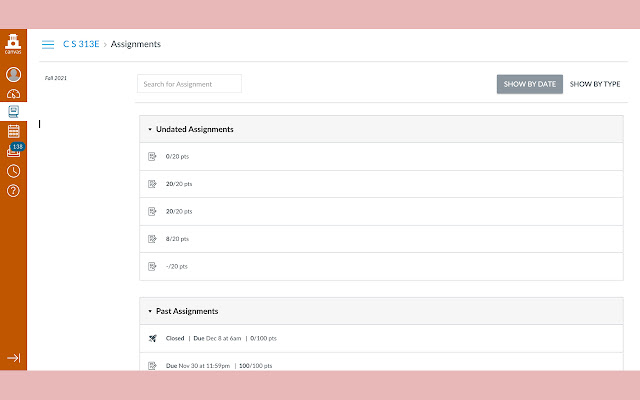Screen dimensions: 640x400
Task: Open the Calendar grid icon
Action: (13, 131)
